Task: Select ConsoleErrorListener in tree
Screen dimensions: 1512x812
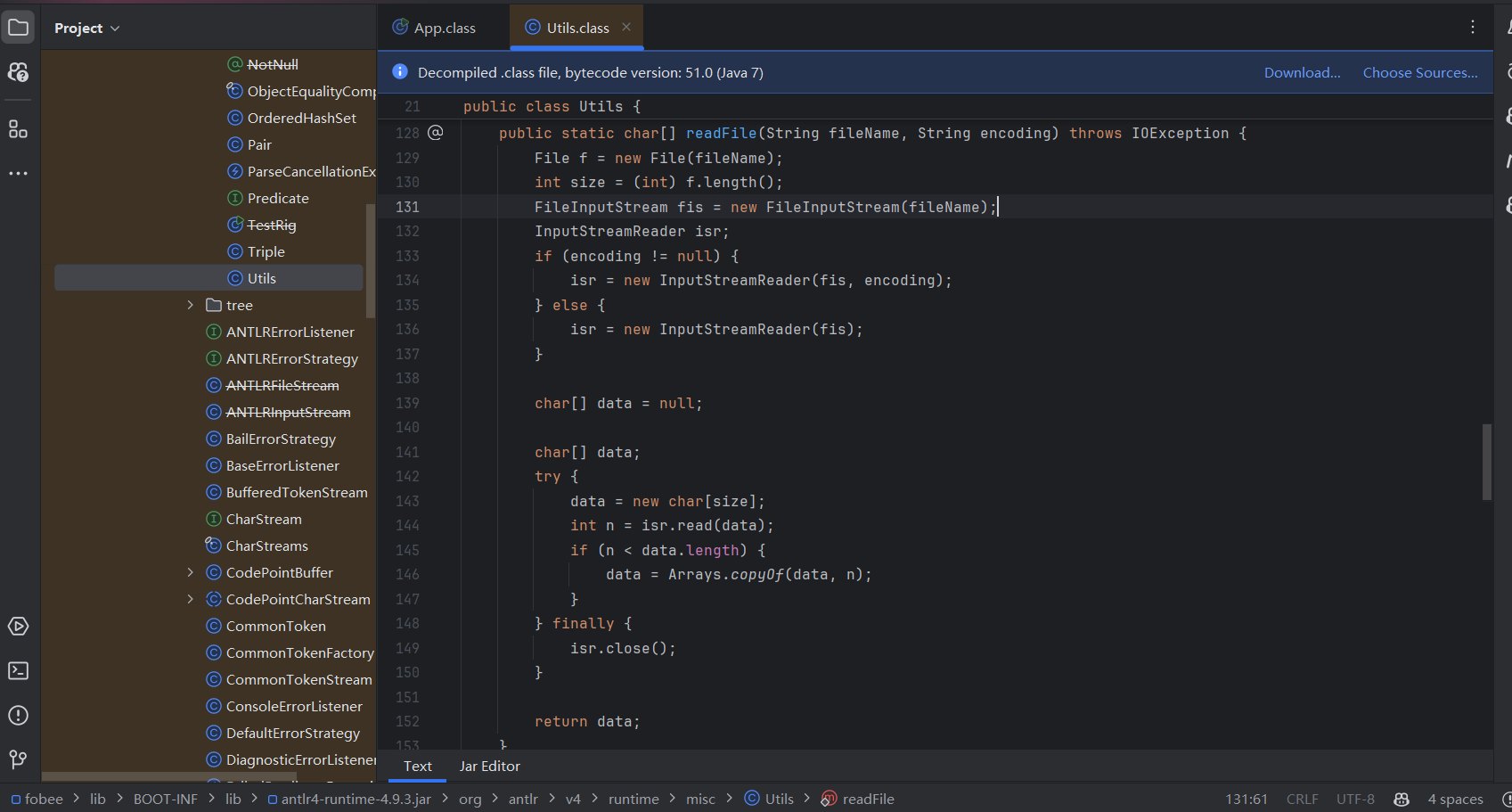Action: coord(294,706)
